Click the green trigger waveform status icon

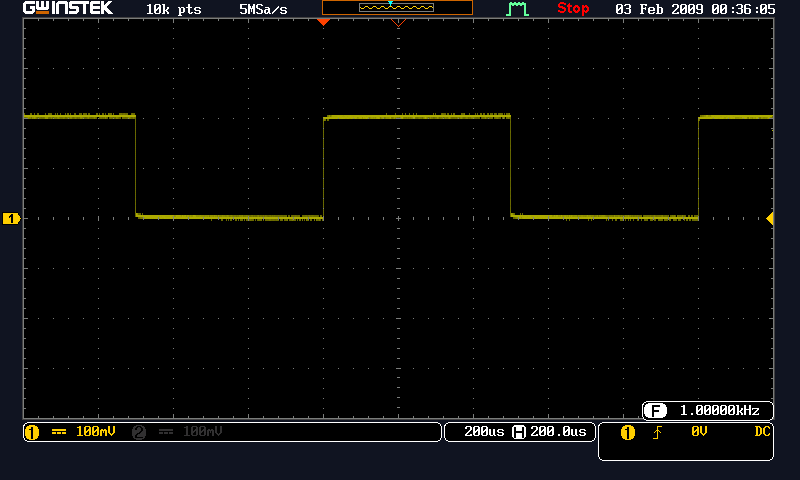517,9
